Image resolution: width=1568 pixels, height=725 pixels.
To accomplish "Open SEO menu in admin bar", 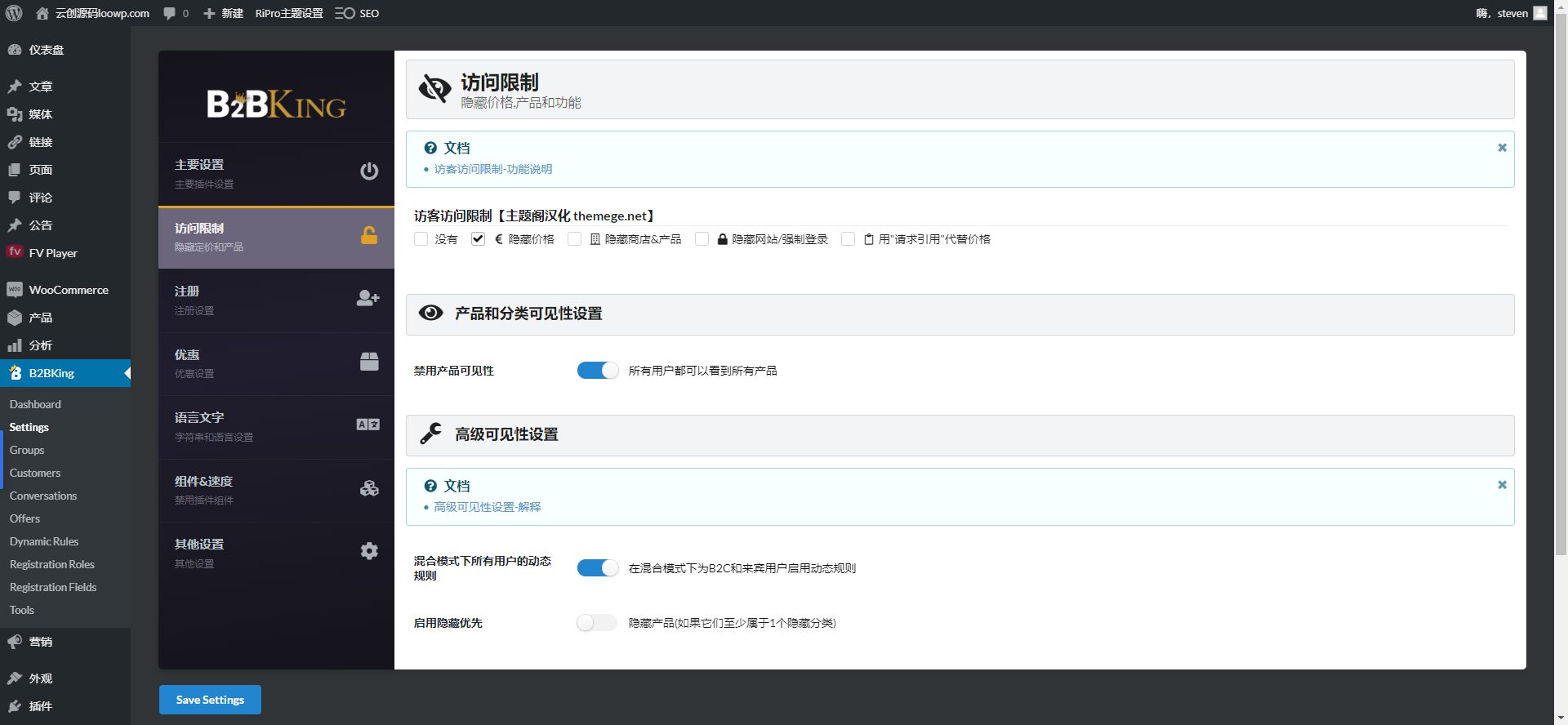I will tap(357, 13).
